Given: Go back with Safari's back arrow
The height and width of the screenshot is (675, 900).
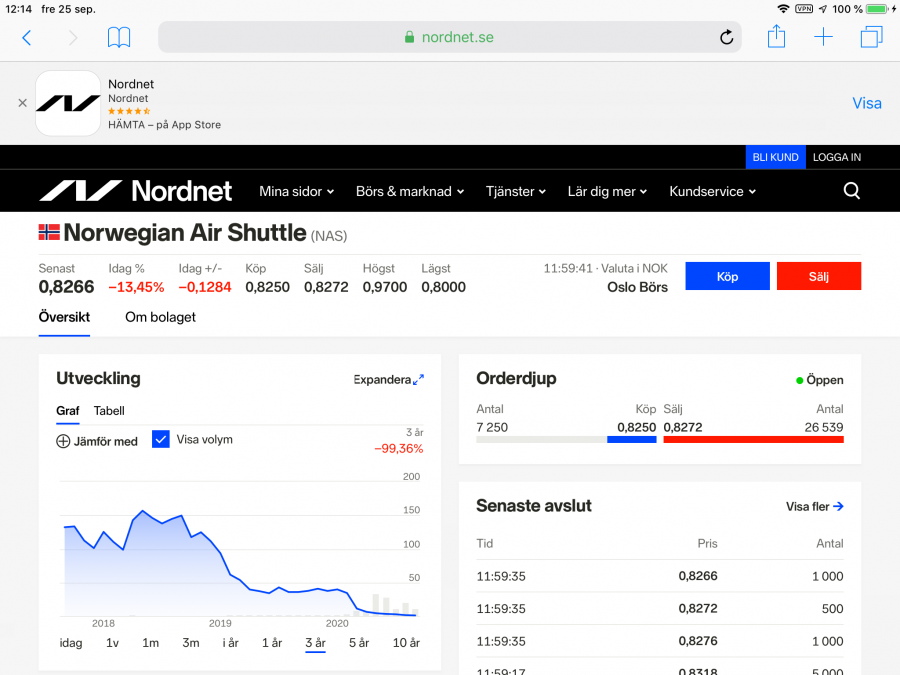Looking at the screenshot, I should coord(27,37).
